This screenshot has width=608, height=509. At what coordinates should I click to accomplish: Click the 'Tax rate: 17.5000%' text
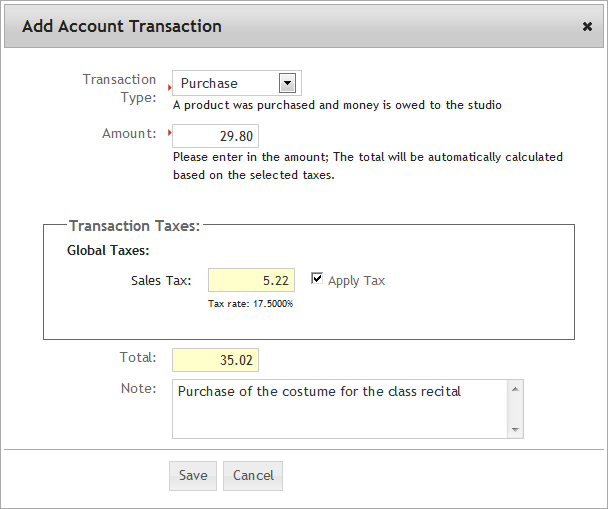(x=250, y=304)
